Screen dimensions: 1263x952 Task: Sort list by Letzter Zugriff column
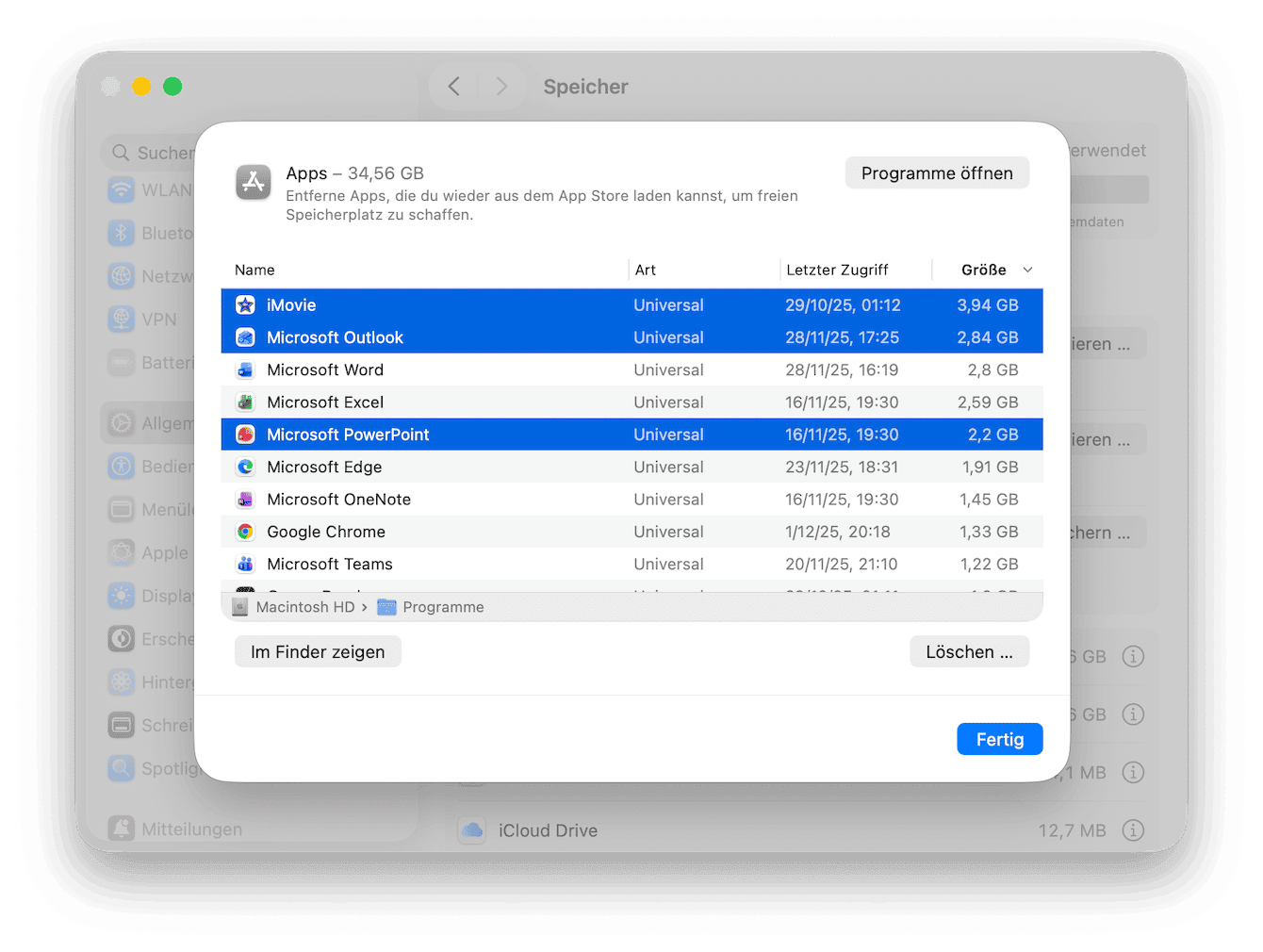(837, 271)
